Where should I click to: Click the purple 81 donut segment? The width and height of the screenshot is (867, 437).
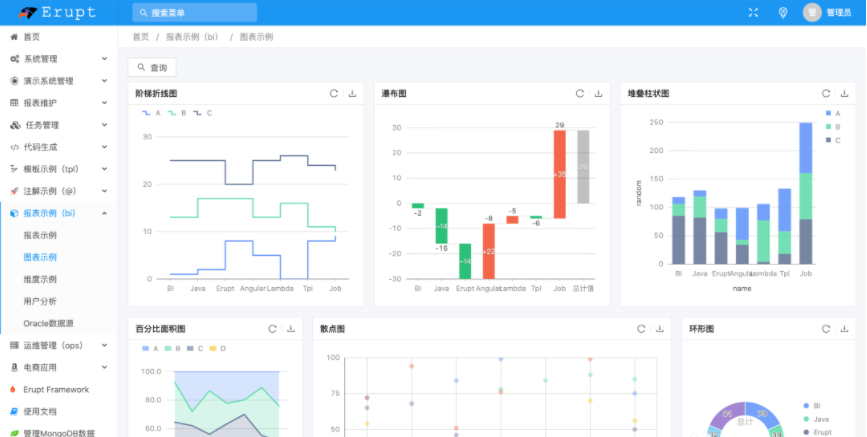[x=727, y=415]
